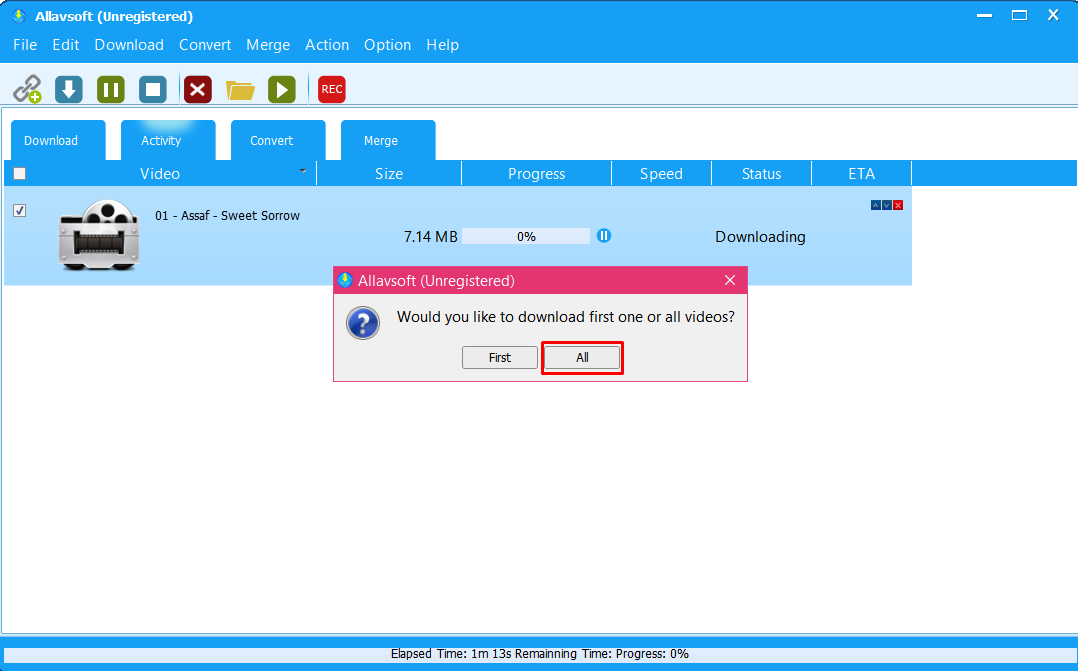Click the red REC record icon
1078x671 pixels.
332,89
